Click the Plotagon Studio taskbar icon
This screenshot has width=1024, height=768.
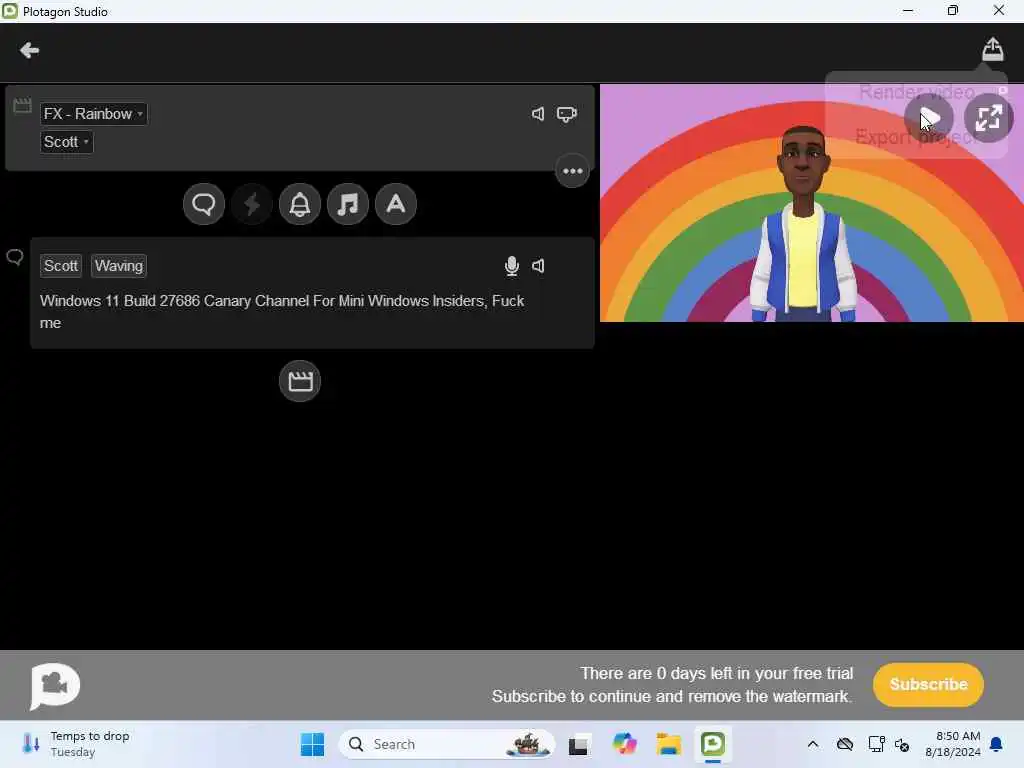(x=712, y=744)
